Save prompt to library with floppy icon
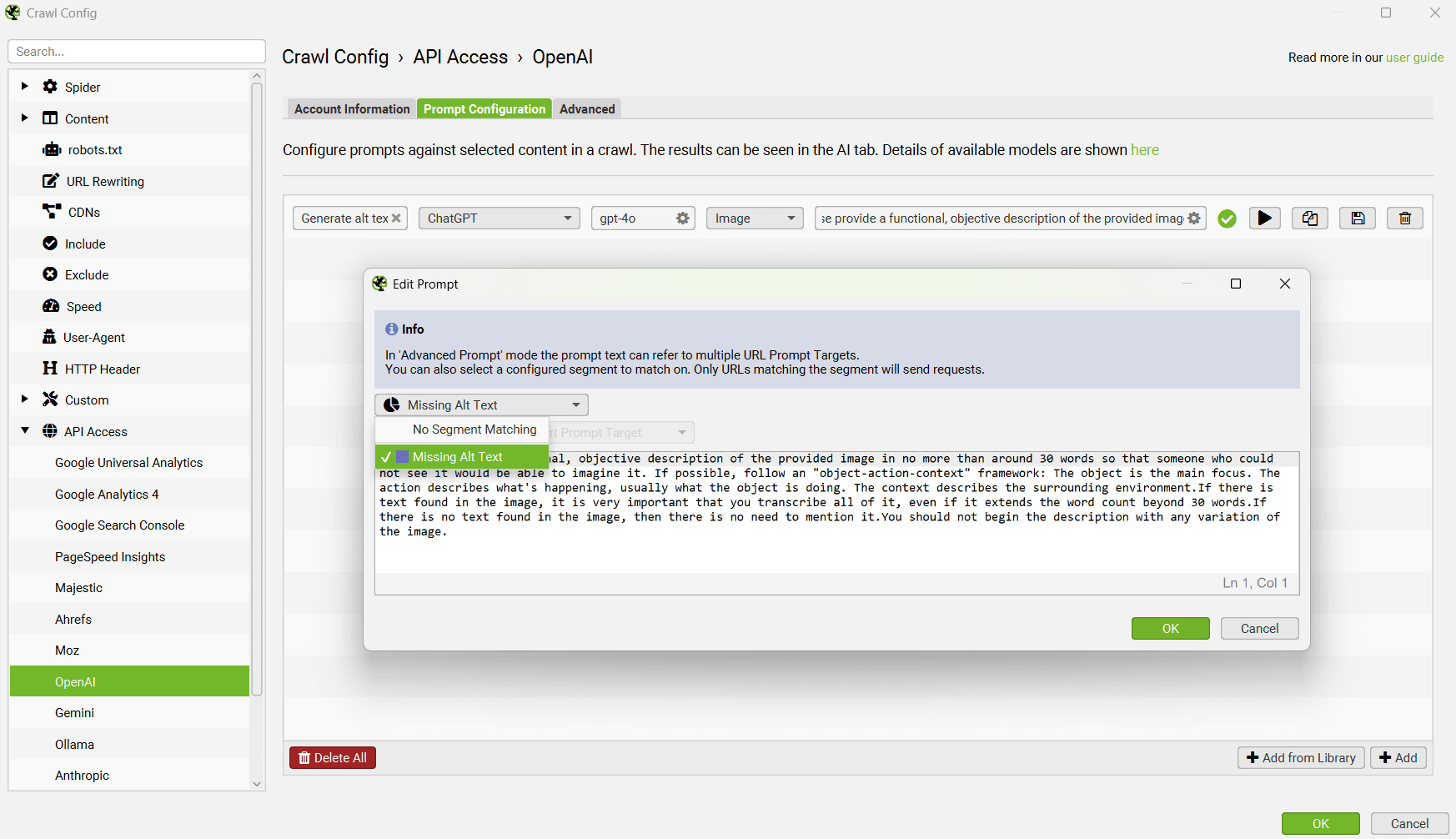 click(x=1358, y=219)
